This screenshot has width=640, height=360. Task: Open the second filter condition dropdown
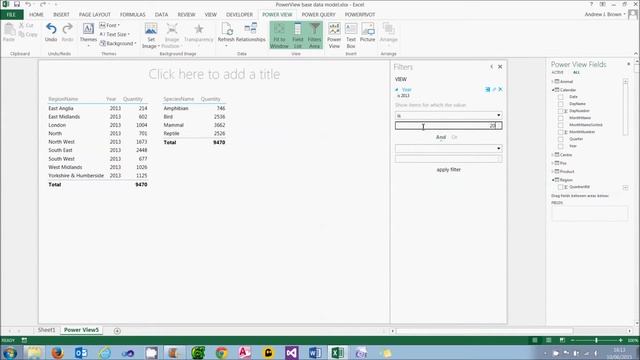click(448, 149)
